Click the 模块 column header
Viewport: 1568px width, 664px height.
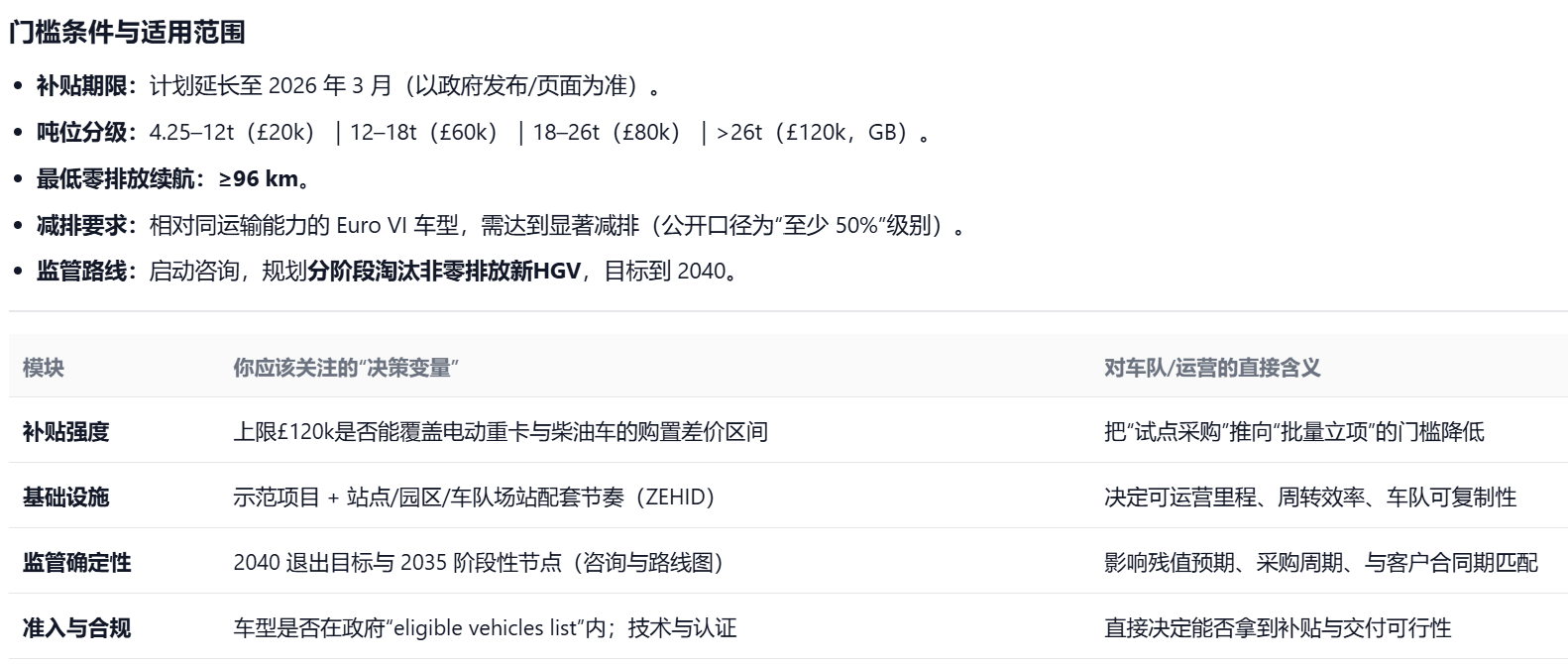pyautogui.click(x=44, y=369)
